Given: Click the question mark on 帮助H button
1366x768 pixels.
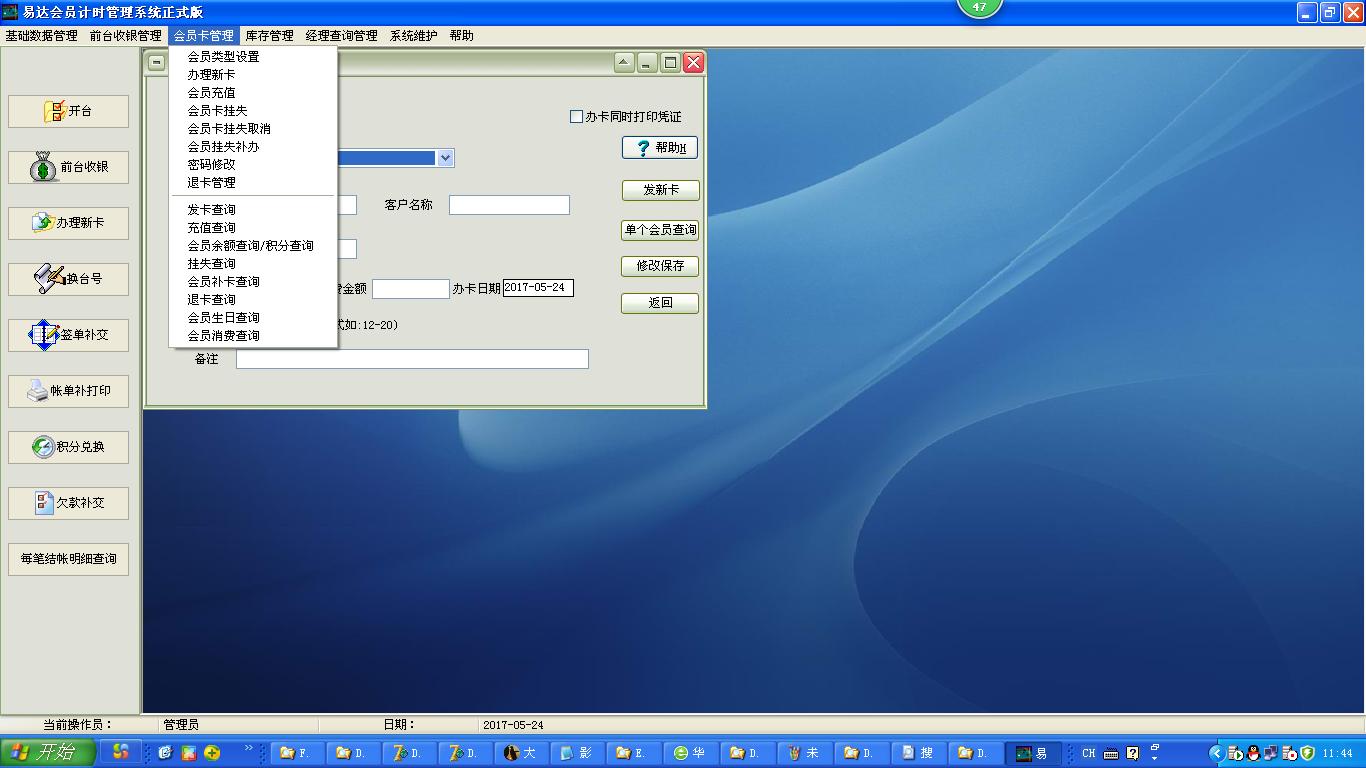Looking at the screenshot, I should click(x=643, y=148).
